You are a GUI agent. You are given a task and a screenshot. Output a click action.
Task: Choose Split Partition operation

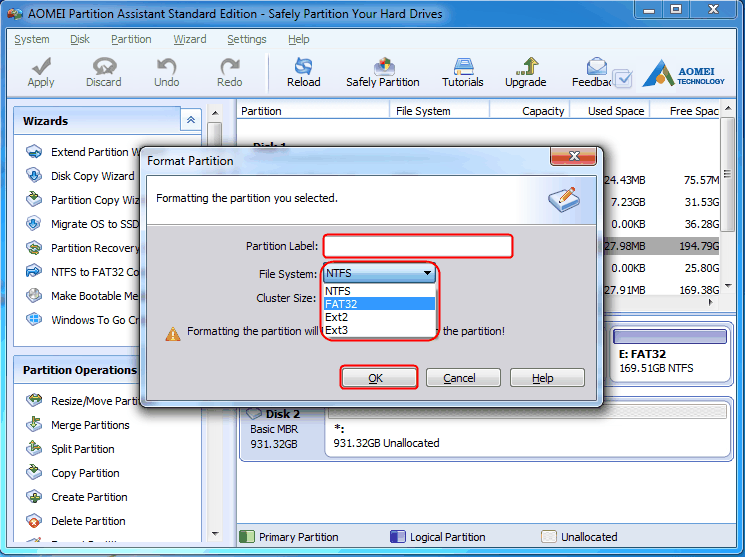[x=70, y=449]
